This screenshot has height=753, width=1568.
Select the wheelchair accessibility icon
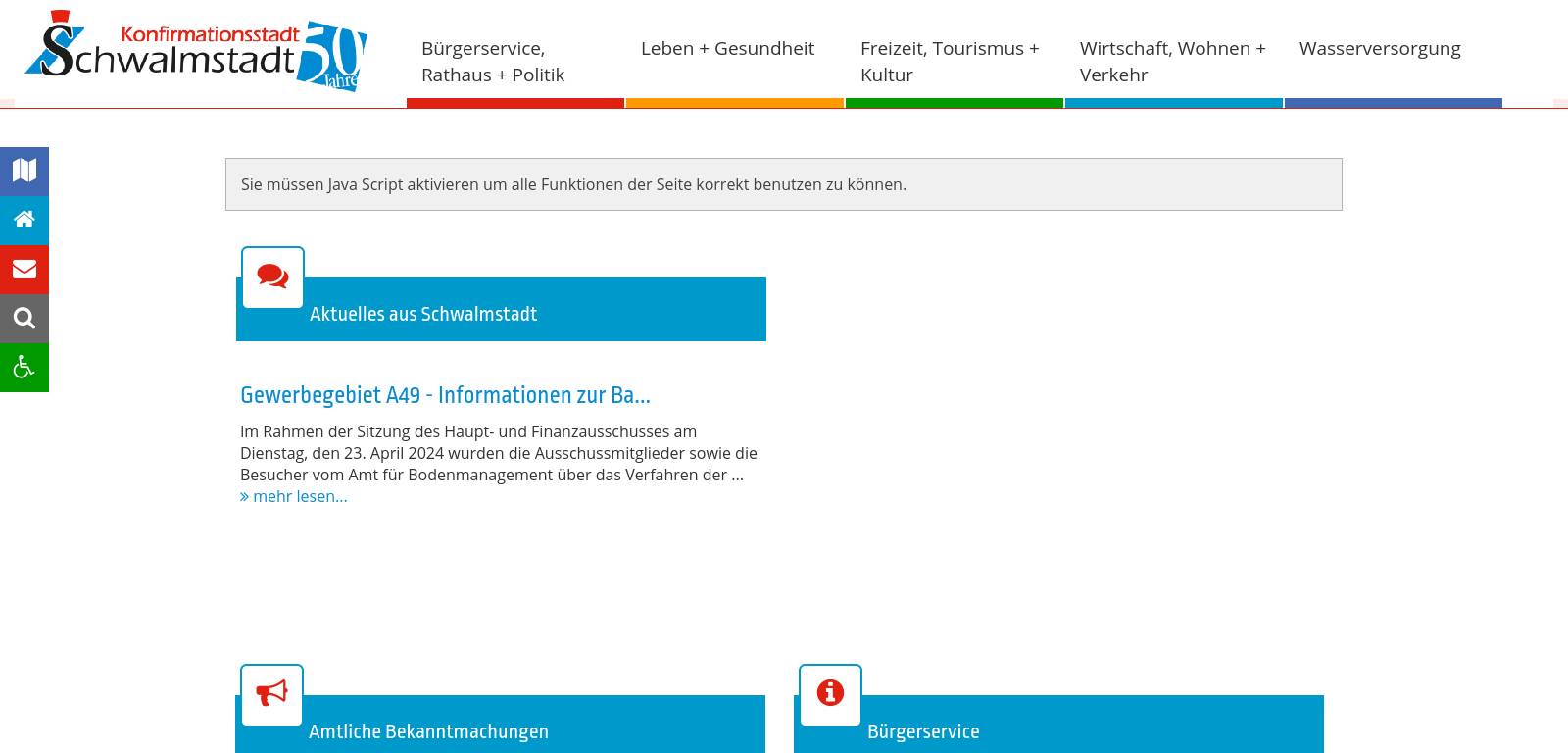(x=24, y=367)
